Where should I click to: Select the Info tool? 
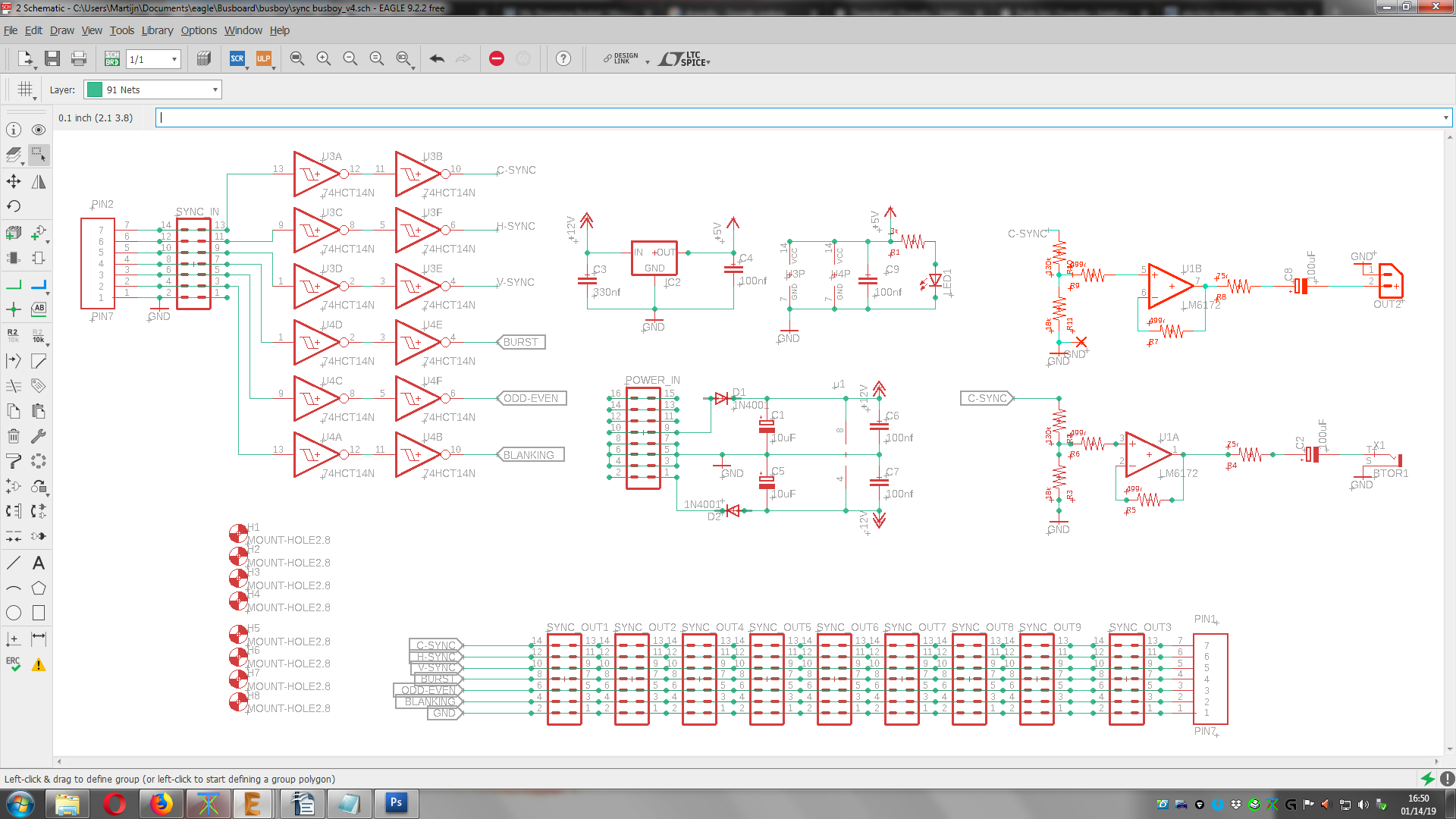click(x=14, y=130)
